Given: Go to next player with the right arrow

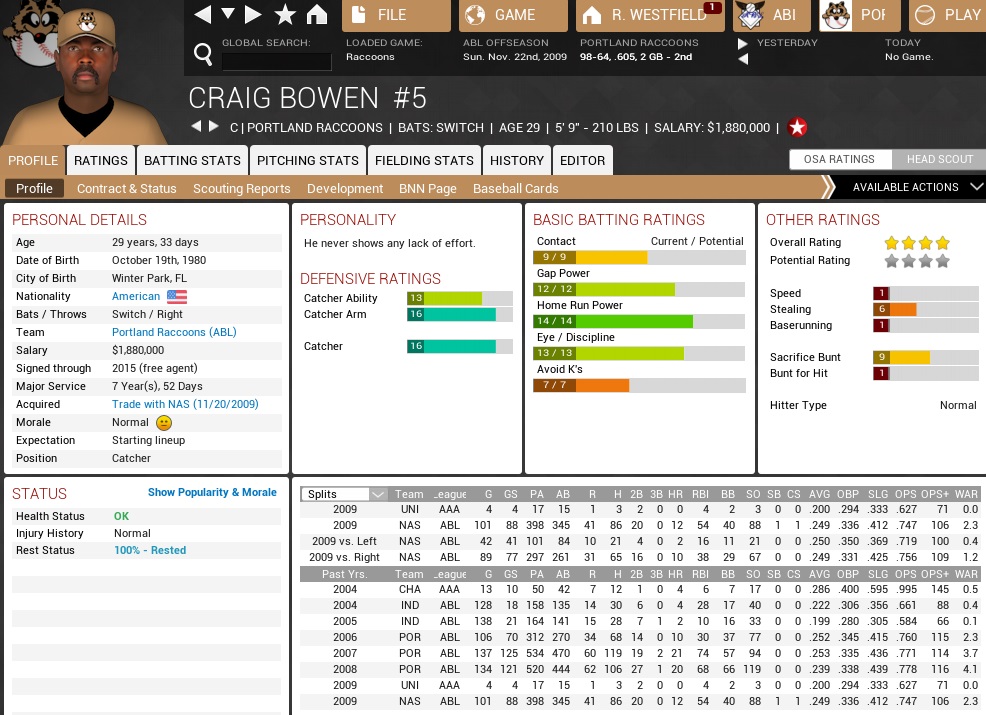Looking at the screenshot, I should click(x=213, y=127).
